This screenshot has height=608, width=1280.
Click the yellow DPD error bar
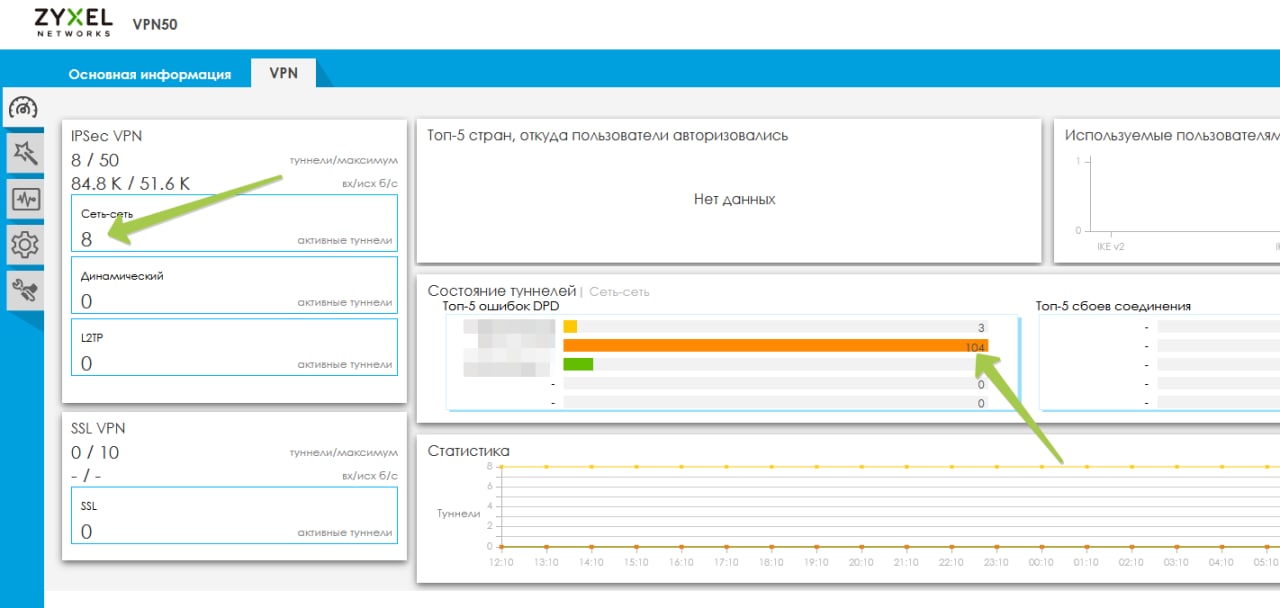[570, 327]
